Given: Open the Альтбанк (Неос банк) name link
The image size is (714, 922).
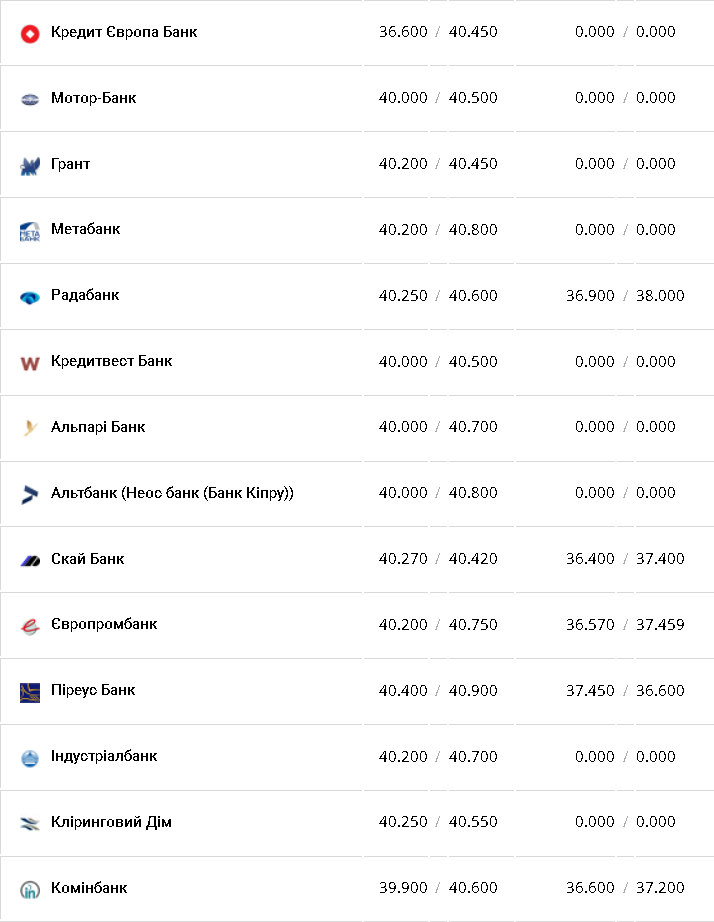Looking at the screenshot, I should (x=172, y=493).
